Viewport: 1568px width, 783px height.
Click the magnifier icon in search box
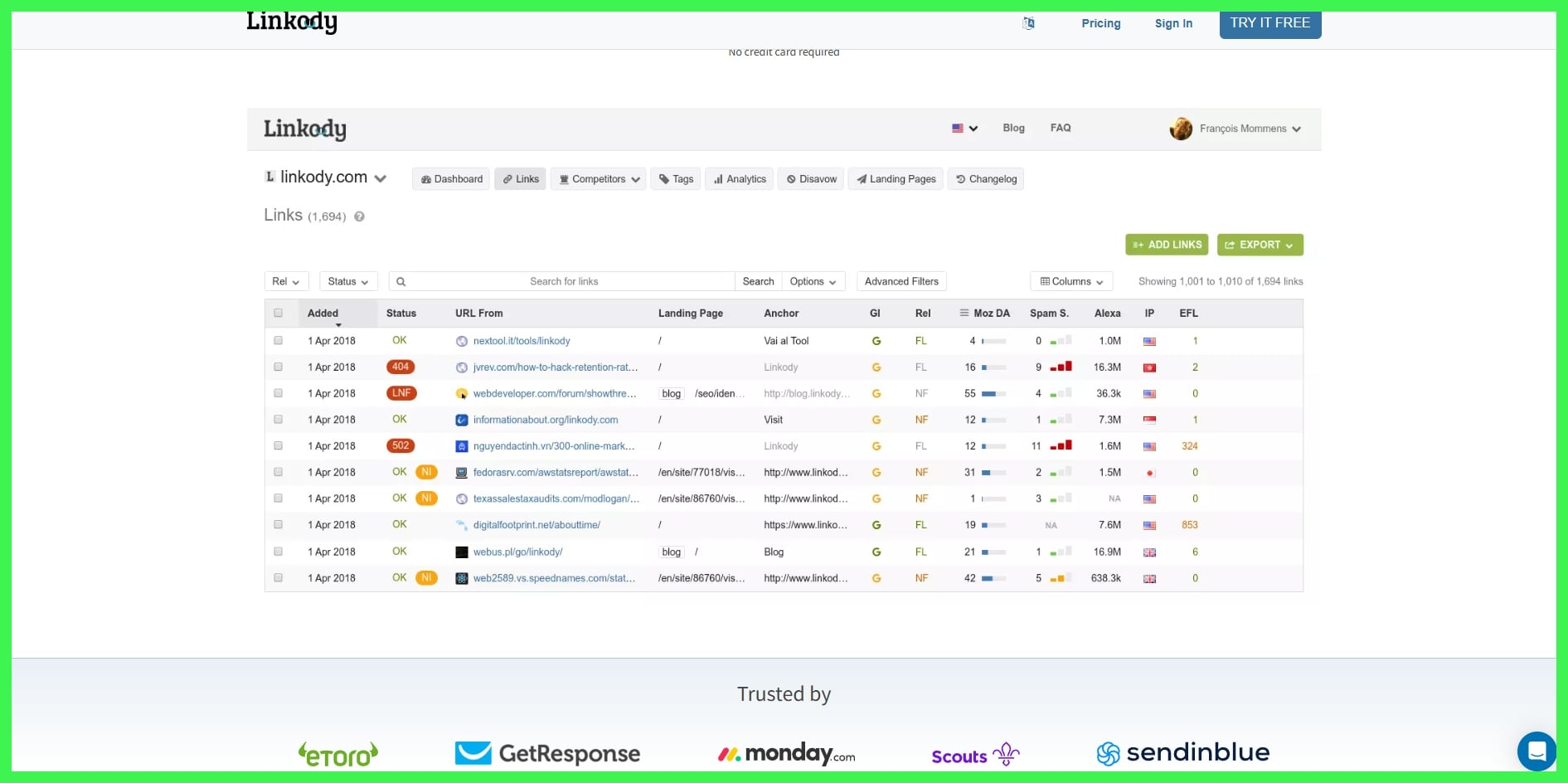pyautogui.click(x=401, y=282)
